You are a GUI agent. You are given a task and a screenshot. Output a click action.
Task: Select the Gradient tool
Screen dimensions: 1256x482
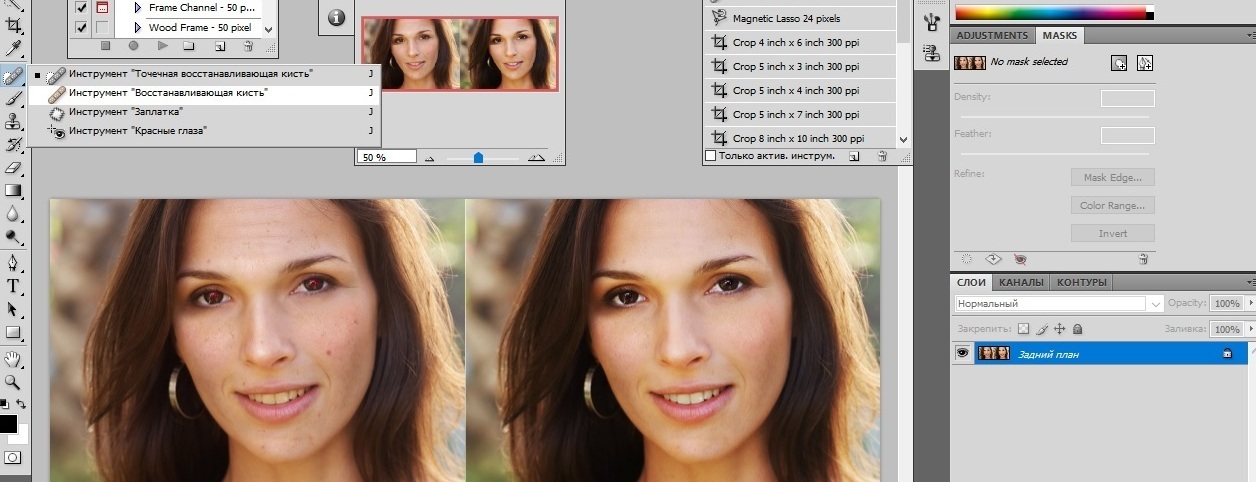(x=14, y=190)
